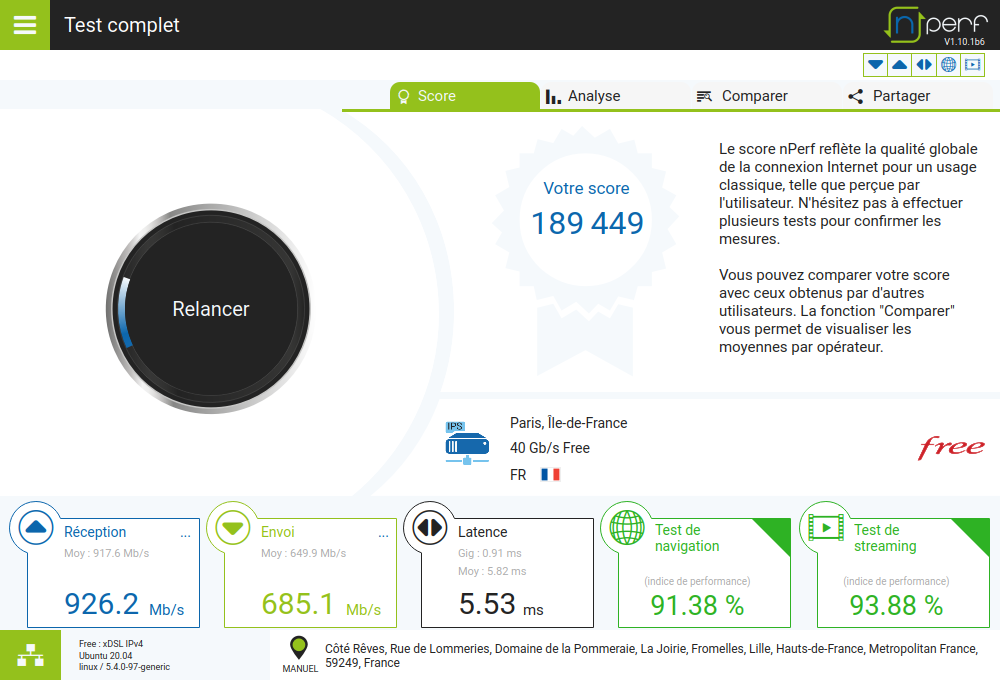Click the Free : xDSL IPv4 connection info
The image size is (1000, 680).
click(x=111, y=644)
